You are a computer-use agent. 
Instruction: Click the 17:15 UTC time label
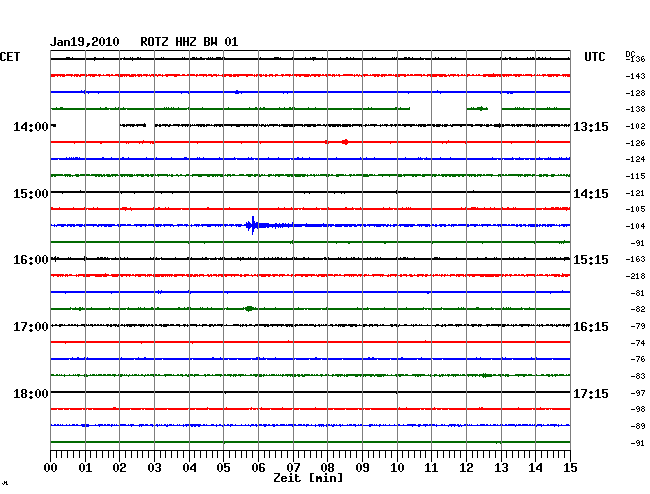point(591,393)
